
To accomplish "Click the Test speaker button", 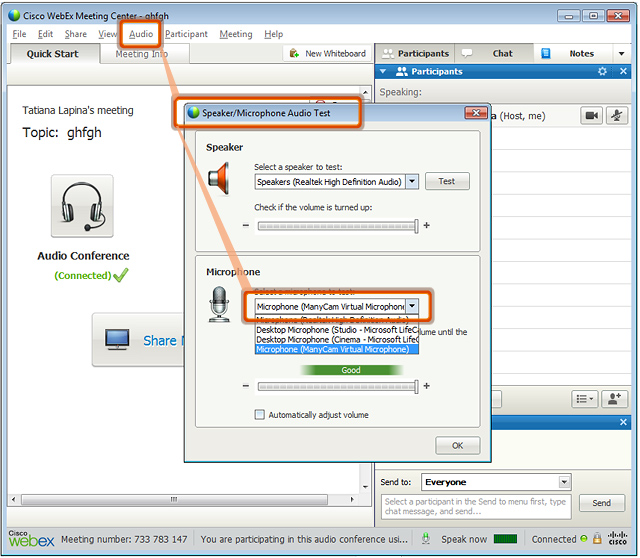I will [x=447, y=181].
